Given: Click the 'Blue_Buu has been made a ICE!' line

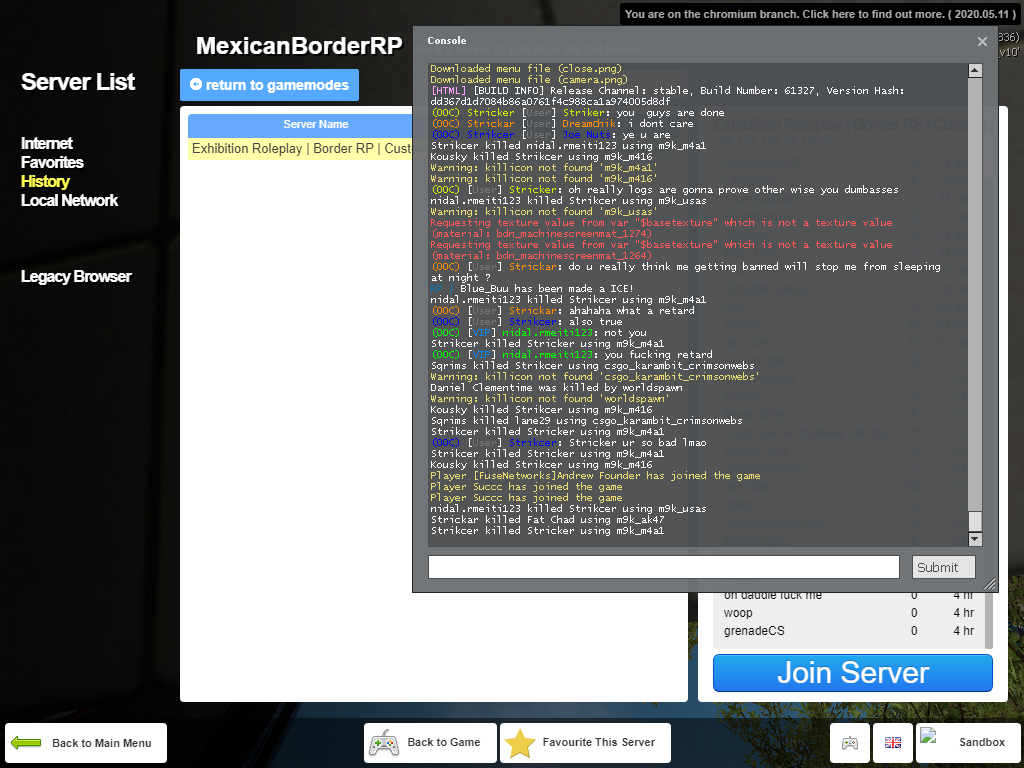Looking at the screenshot, I should pos(532,288).
